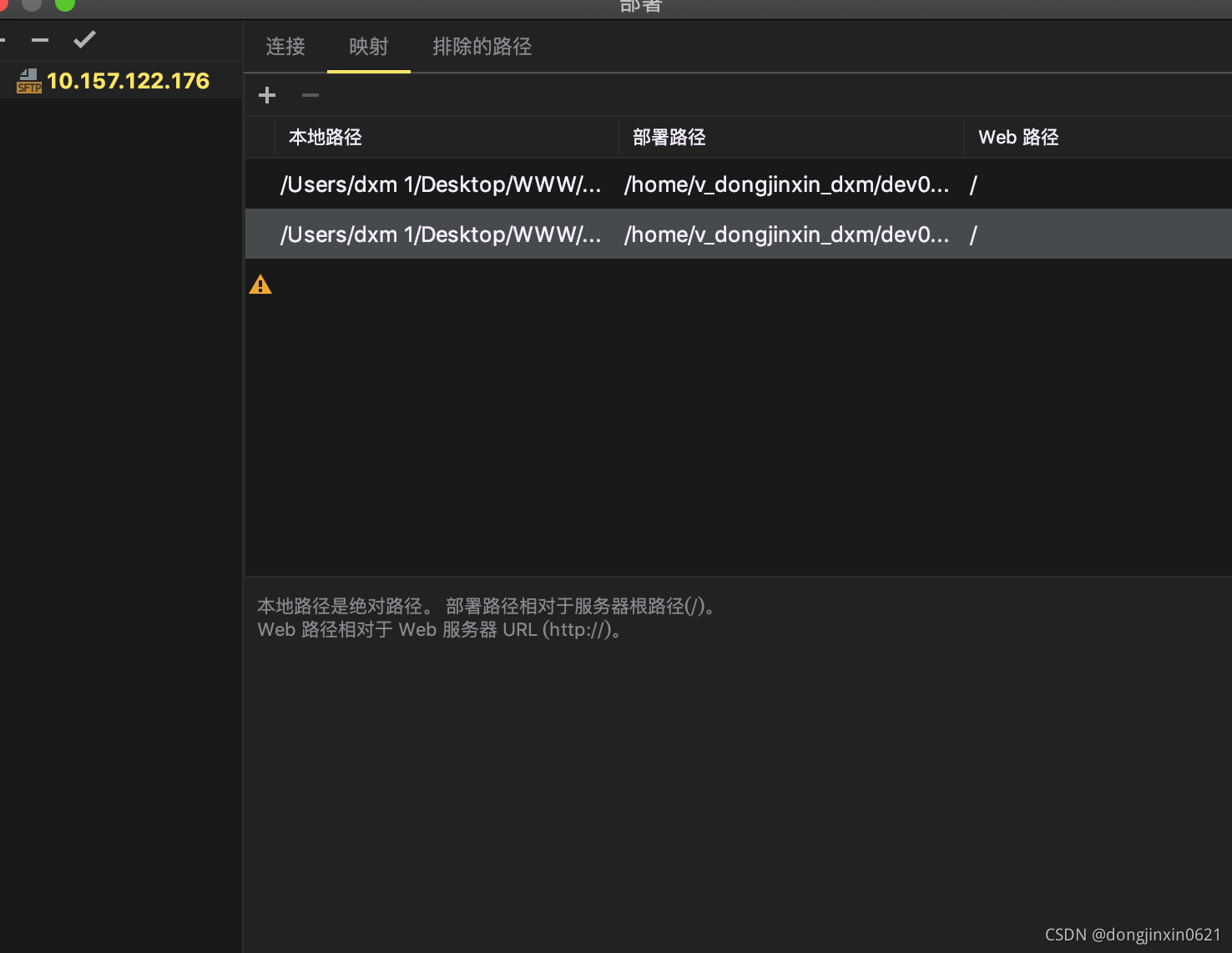Remove a mapping using the minus icon
1232x953 pixels.
coord(310,94)
